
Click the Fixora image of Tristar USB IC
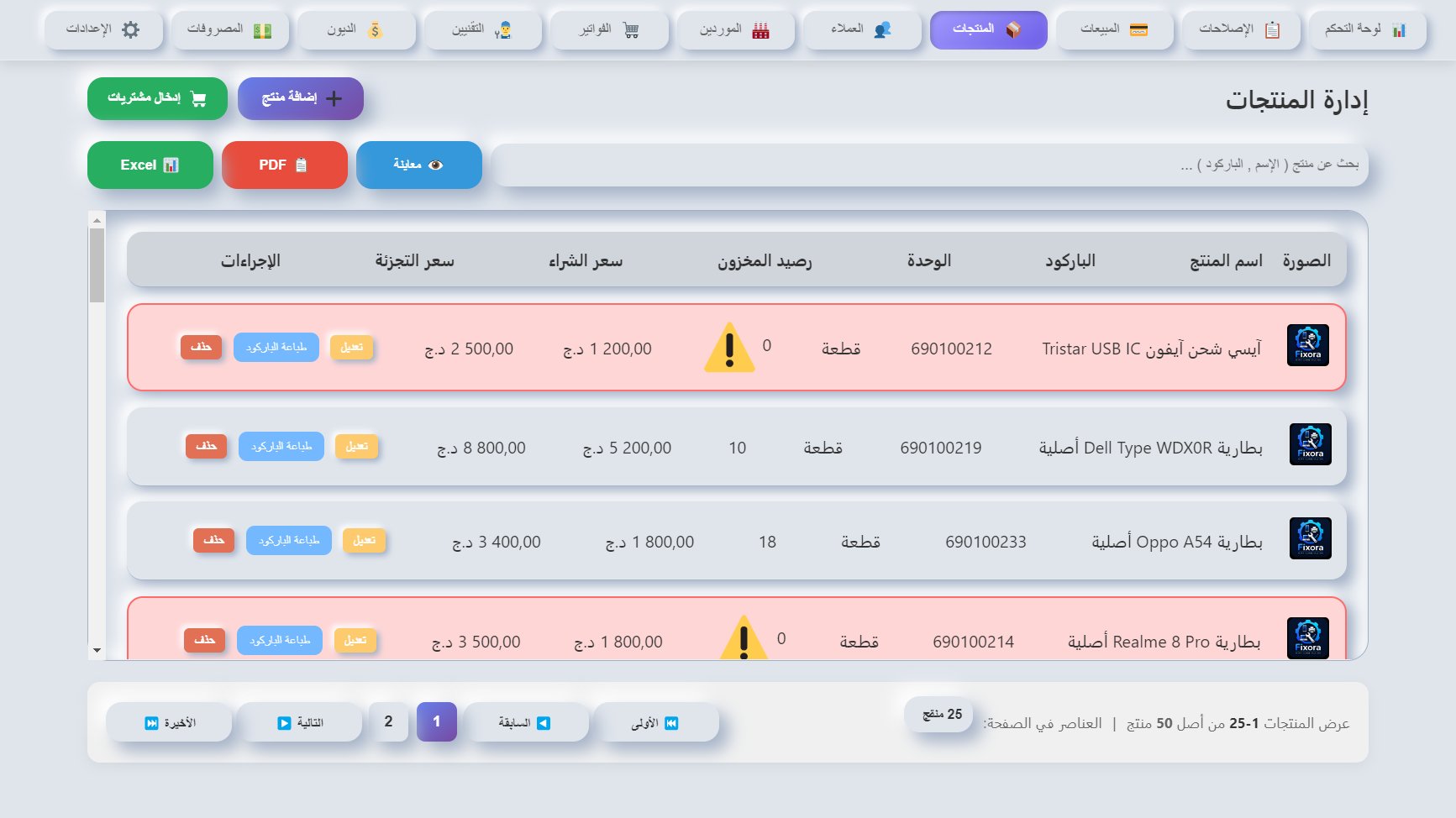[1308, 345]
